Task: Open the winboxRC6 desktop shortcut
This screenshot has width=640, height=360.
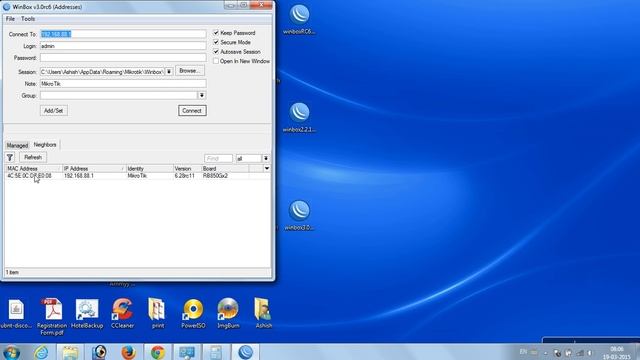Action: pos(299,19)
